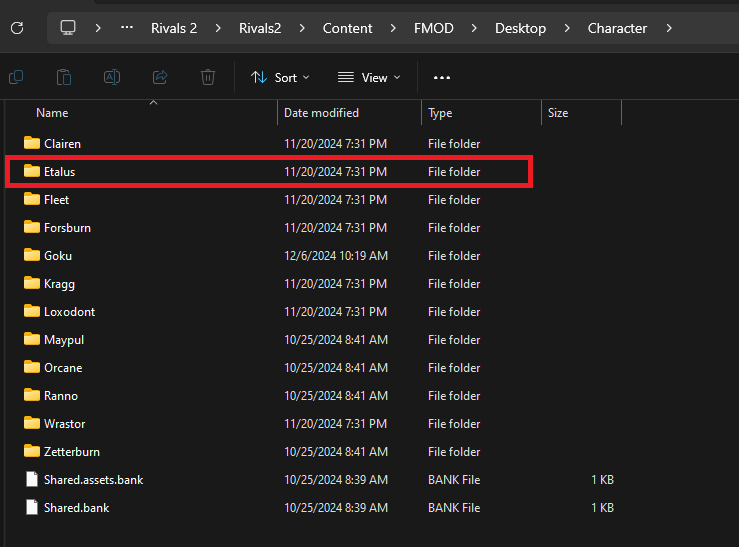The image size is (739, 547).
Task: Expand chevron after FMOD breadcrumb
Action: 474,28
